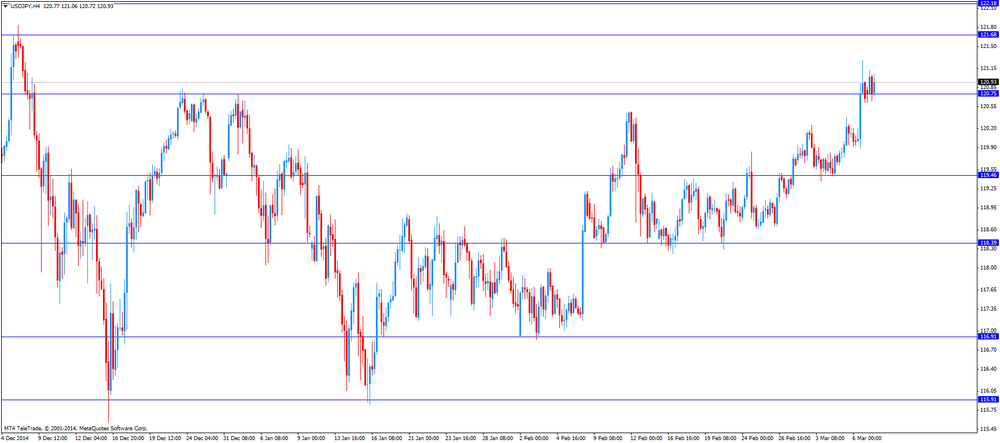1000x443 pixels.
Task: Click the 119.25 price axis value
Action: 989,188
